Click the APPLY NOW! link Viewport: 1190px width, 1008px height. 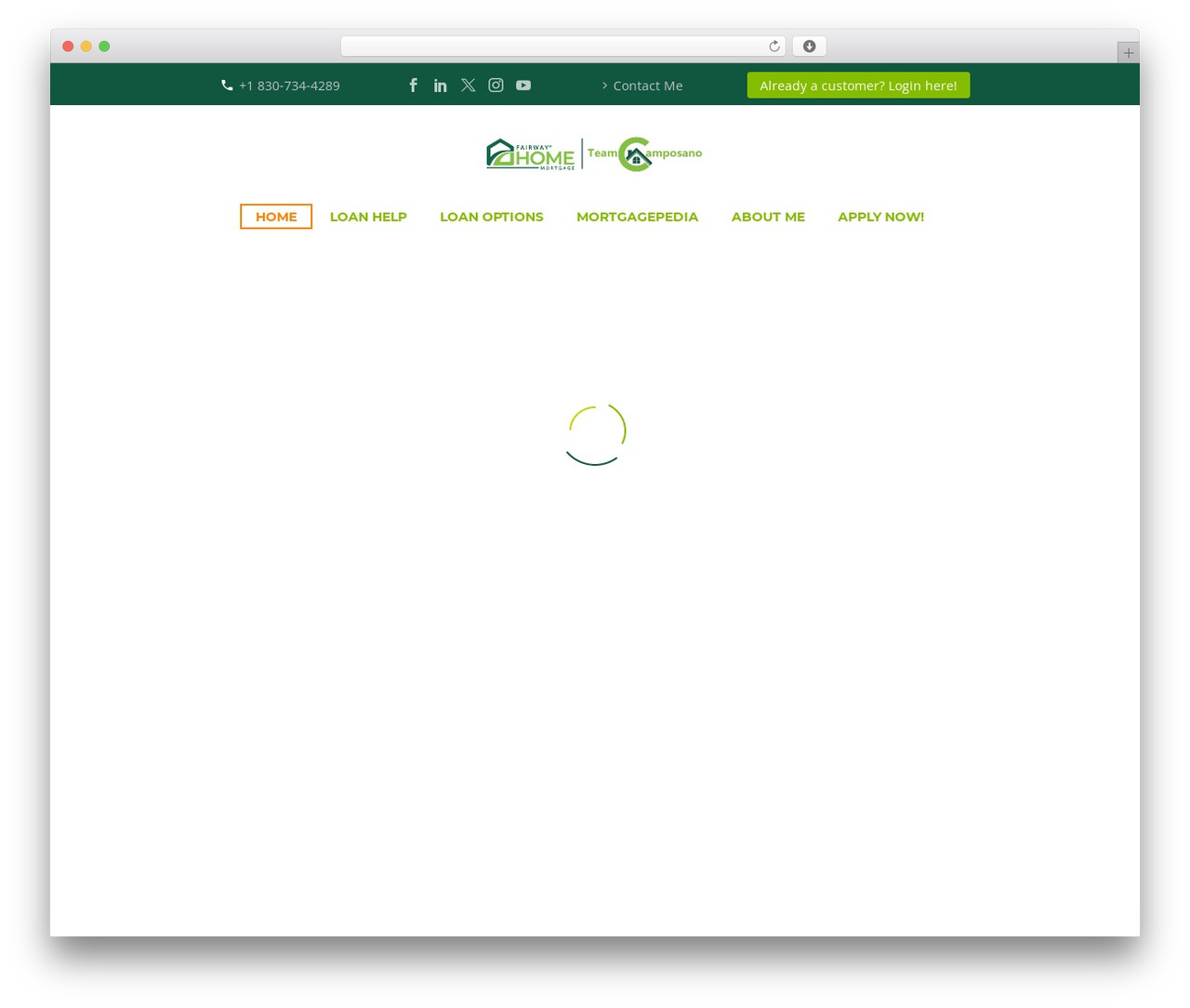tap(880, 217)
